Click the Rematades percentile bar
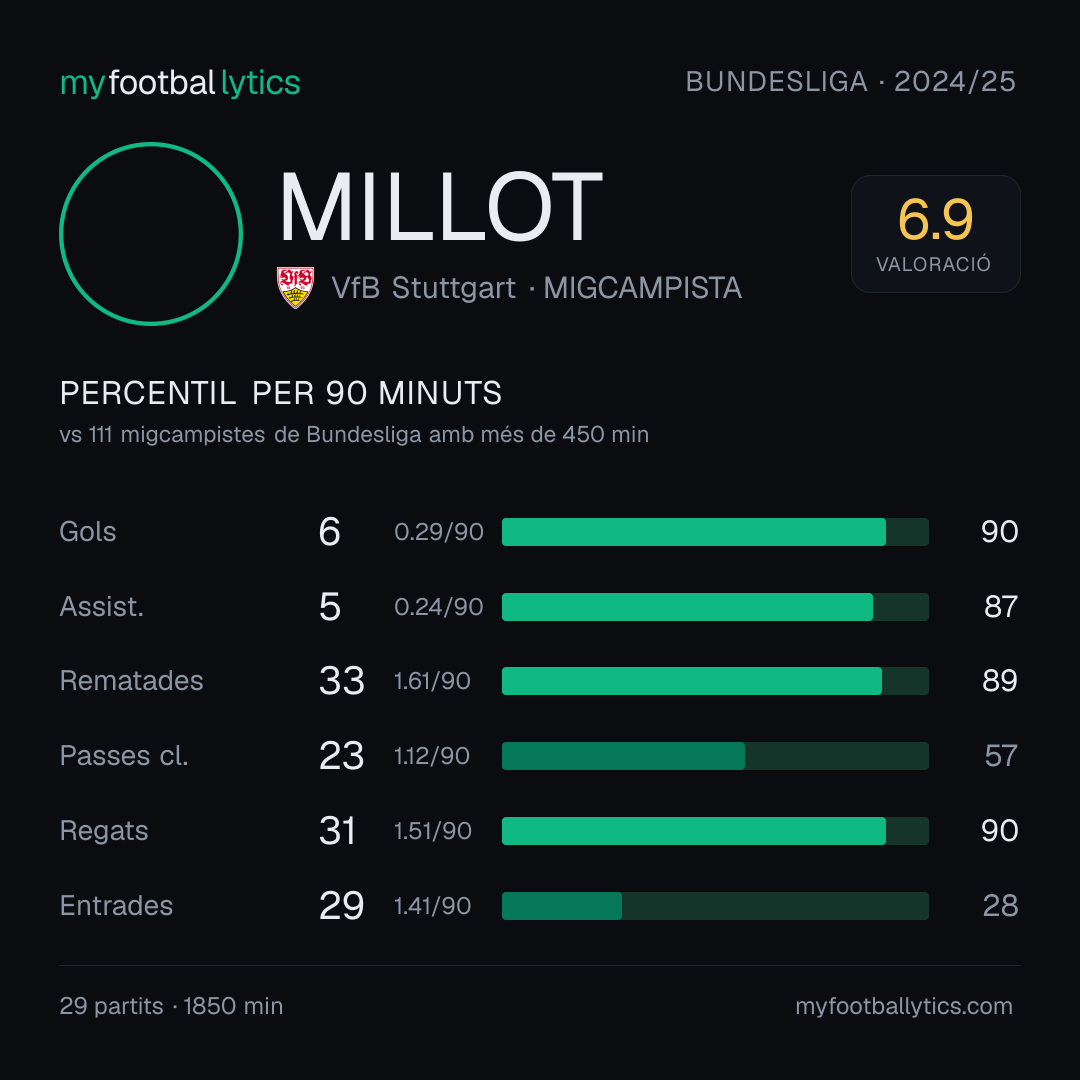 tap(715, 681)
